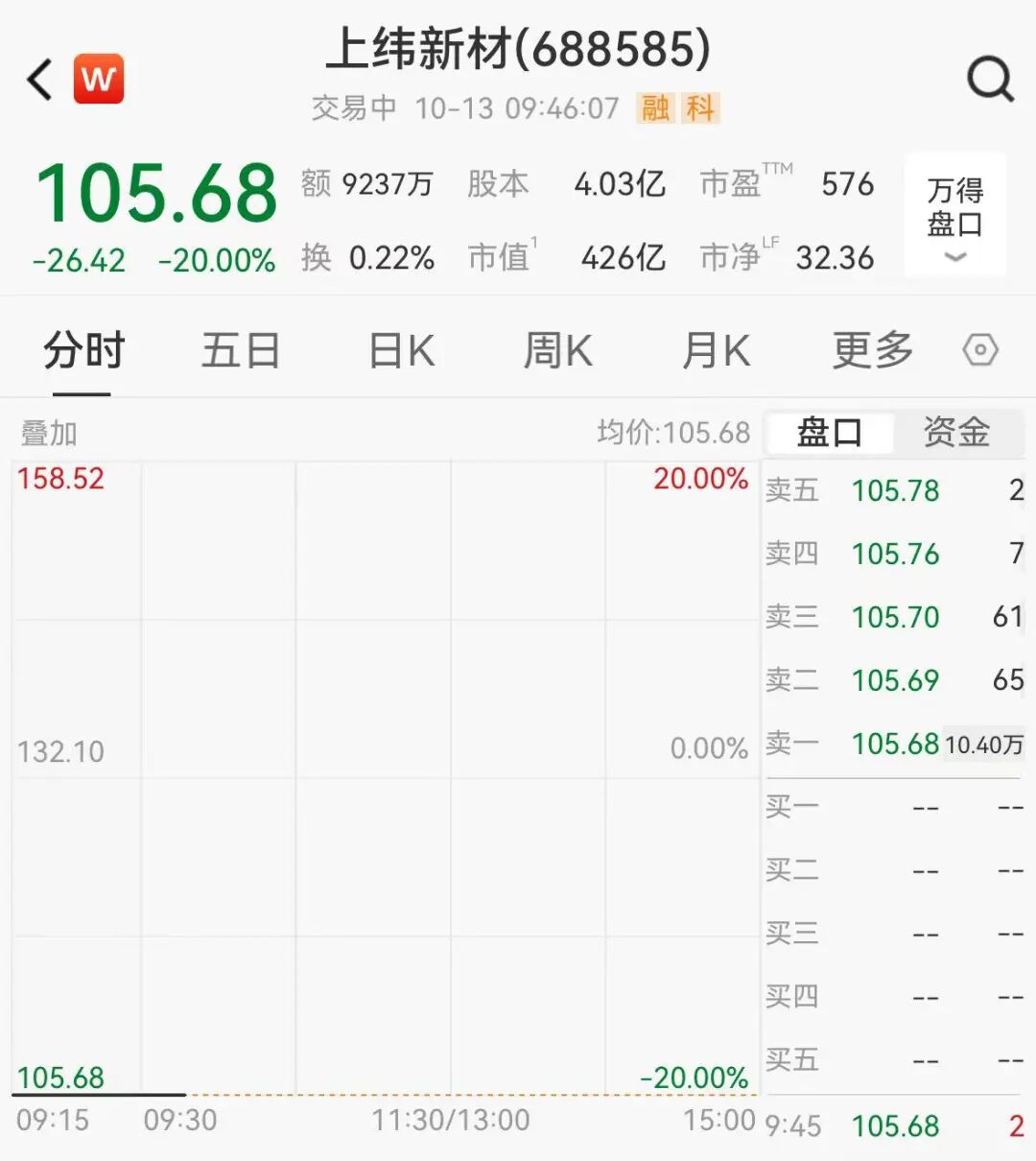
Task: Open the 更多 chart period menu
Action: pyautogui.click(x=872, y=350)
